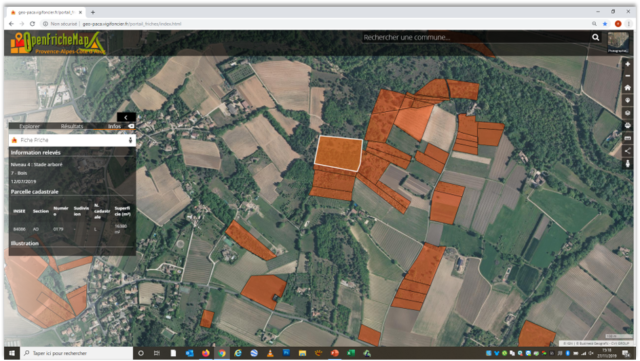Click the clear icon on Infos tab
Image resolution: width=640 pixels, height=361 pixels.
[131, 126]
